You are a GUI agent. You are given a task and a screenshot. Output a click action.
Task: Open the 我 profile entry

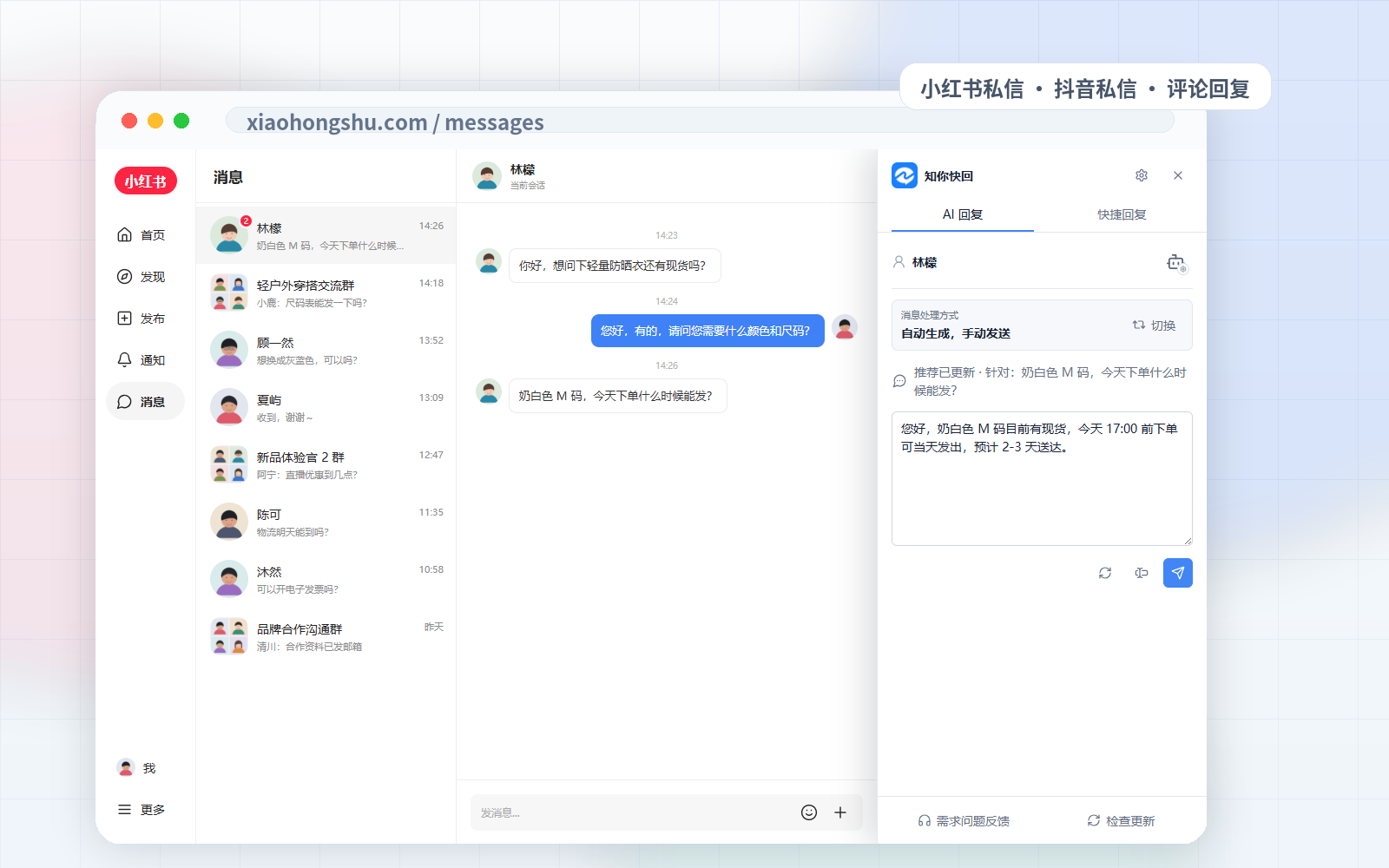(x=139, y=768)
